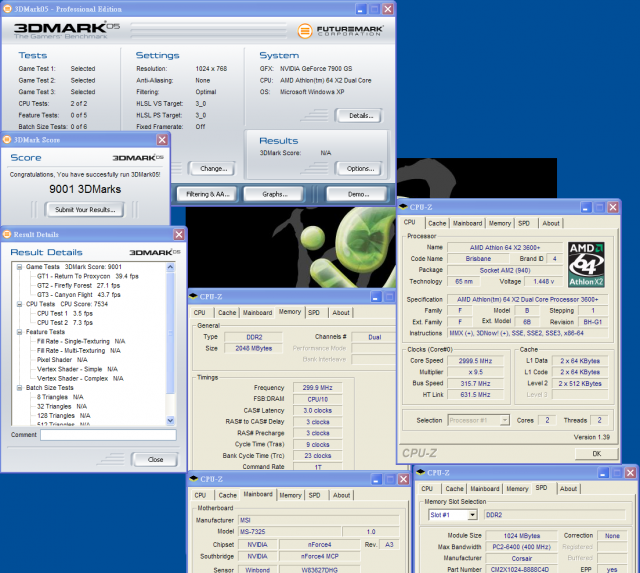640x573 pixels.
Task: Minimize the CPU-Z mainboard window
Action: (376, 479)
